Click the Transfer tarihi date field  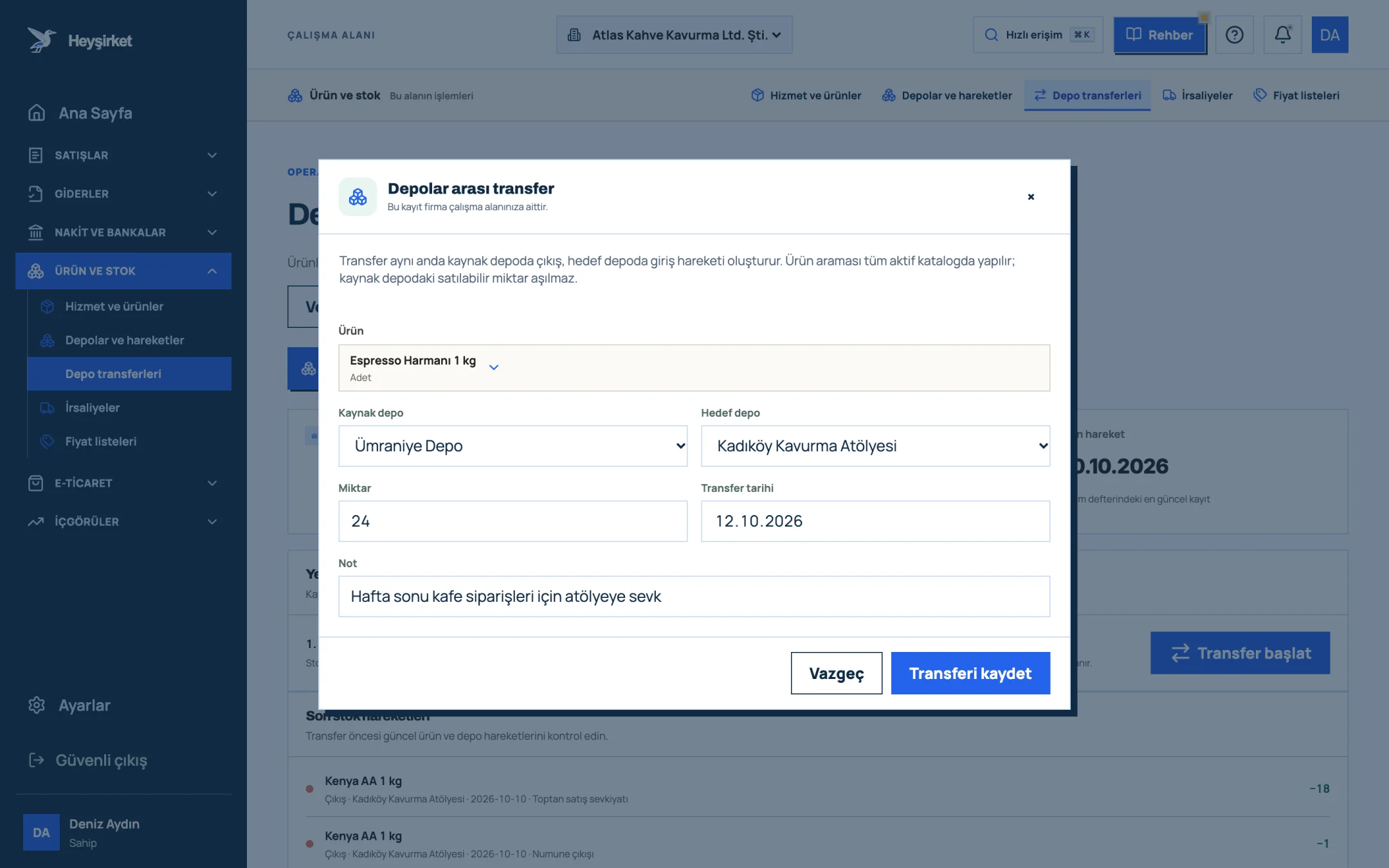pos(875,521)
